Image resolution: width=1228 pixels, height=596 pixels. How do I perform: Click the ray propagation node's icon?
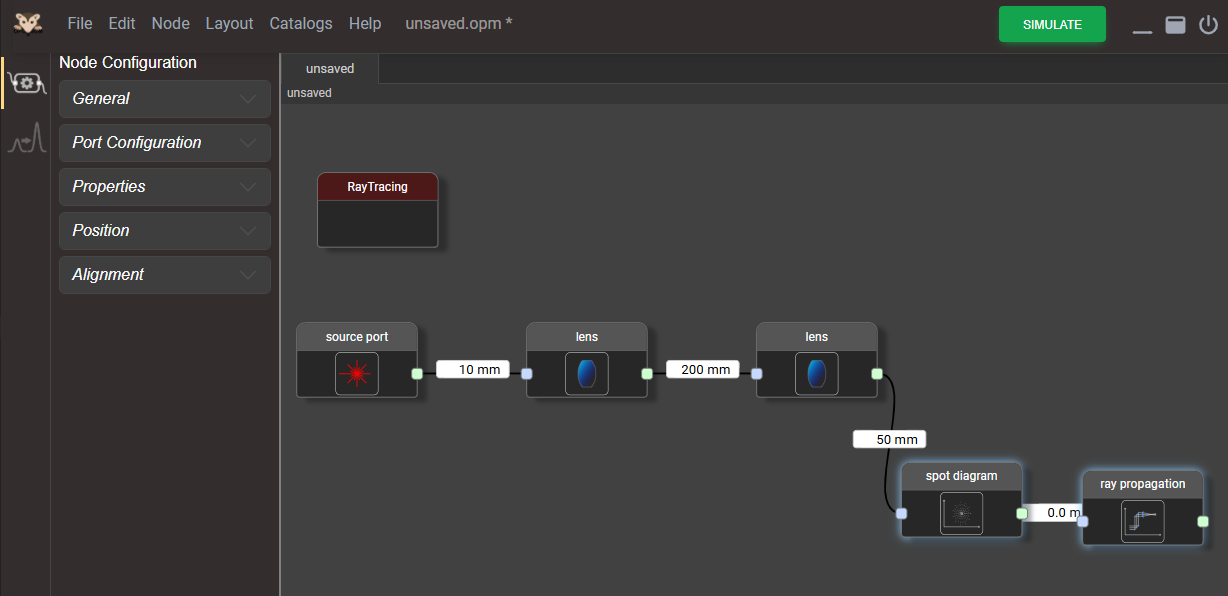click(1142, 521)
